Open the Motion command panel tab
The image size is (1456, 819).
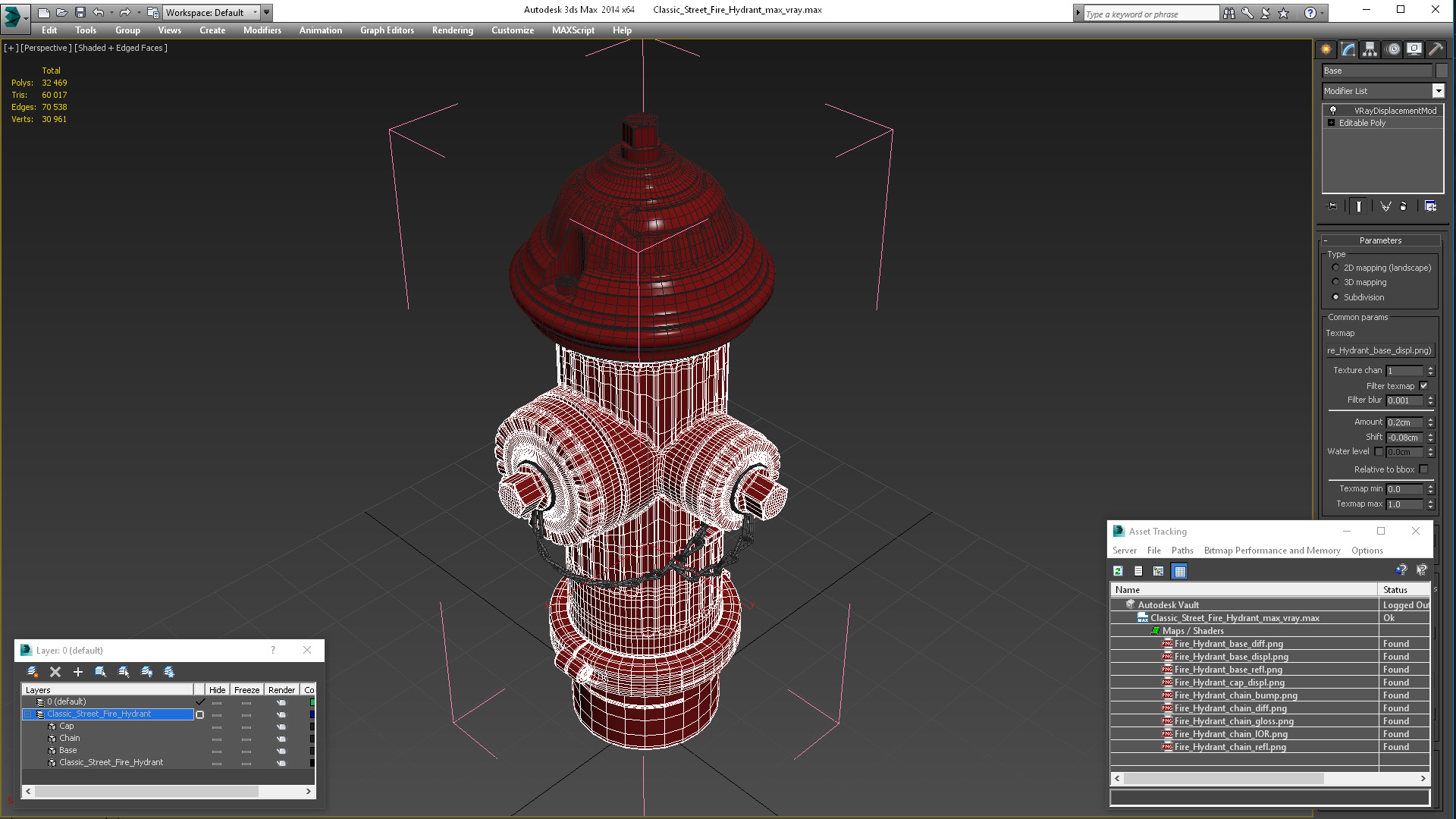1392,49
